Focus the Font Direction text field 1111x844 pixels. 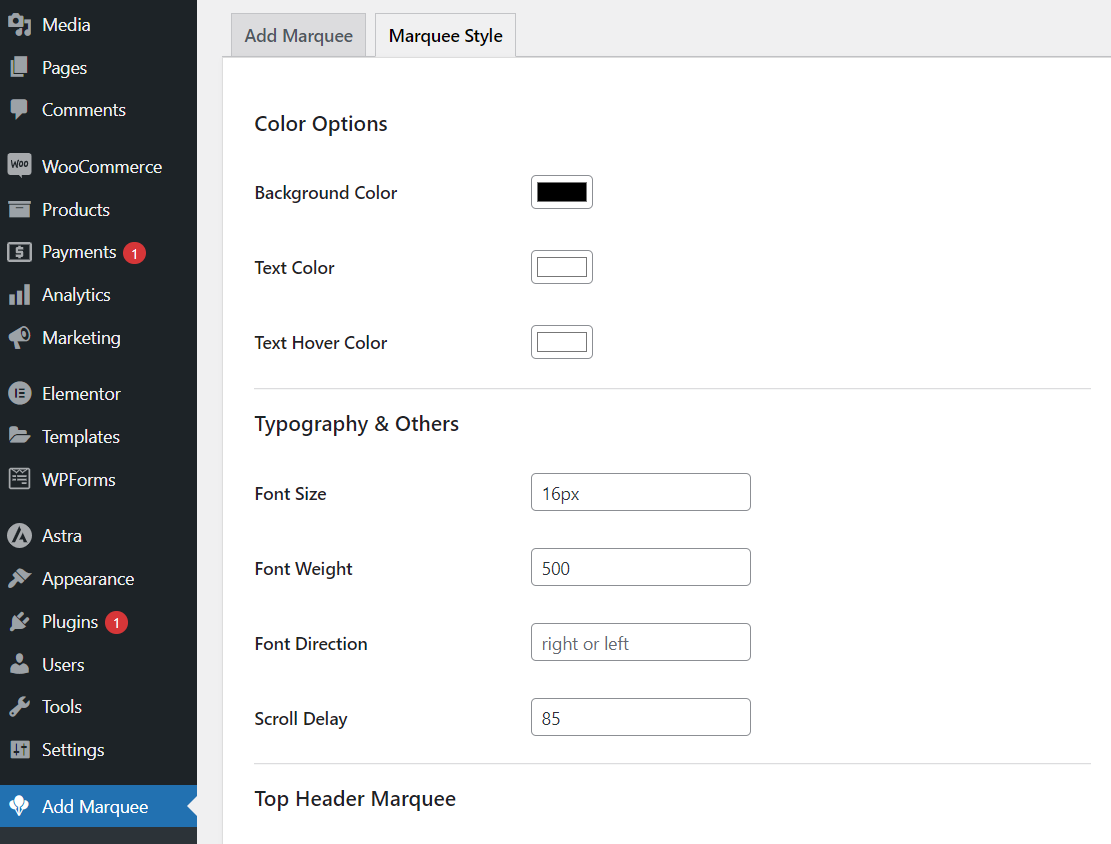point(640,643)
